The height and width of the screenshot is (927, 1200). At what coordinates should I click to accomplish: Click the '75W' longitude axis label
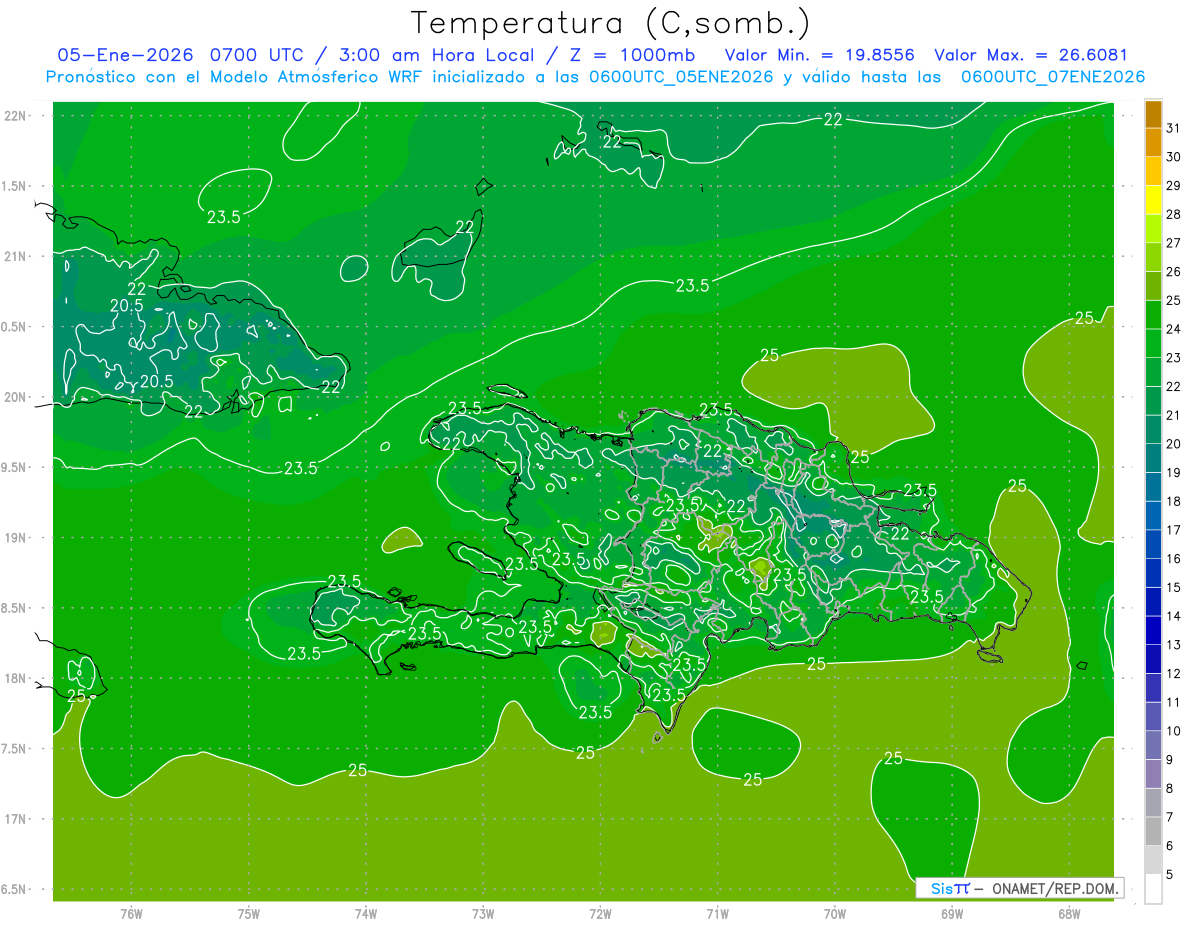click(249, 914)
